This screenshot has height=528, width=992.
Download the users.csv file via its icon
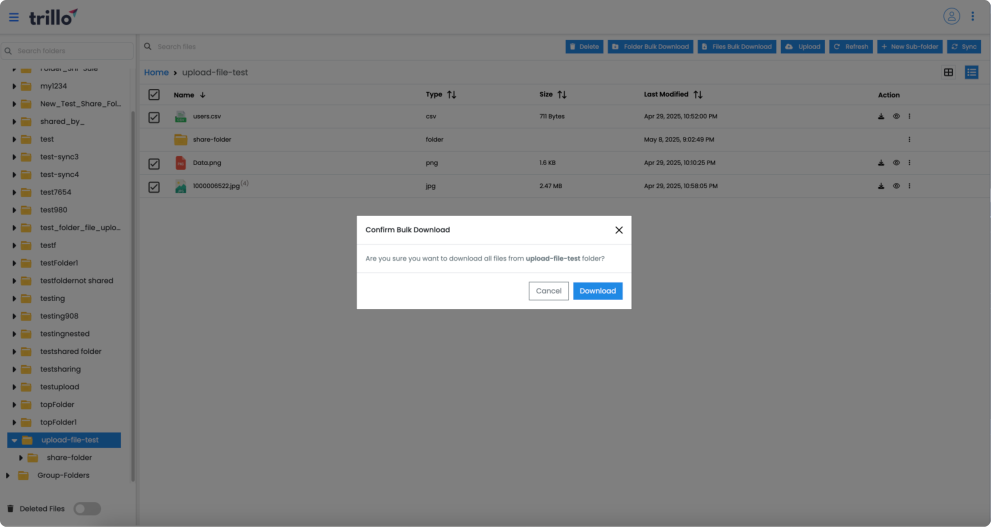(881, 116)
